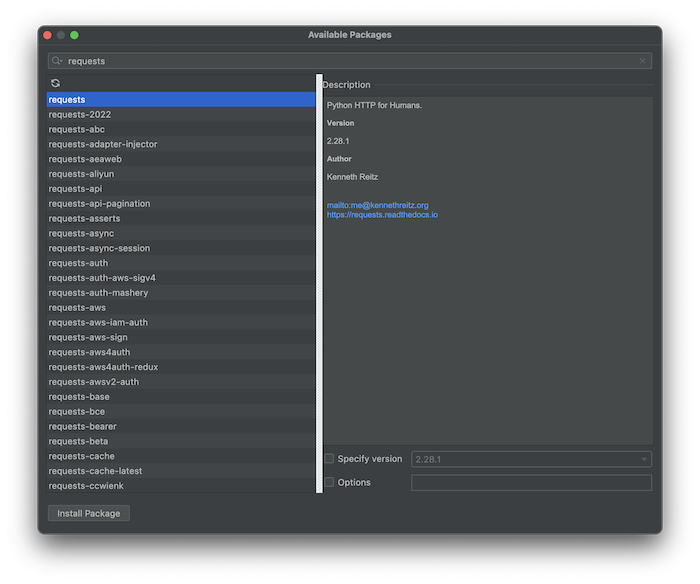Clear the search field with X icon
The image size is (700, 584).
click(x=642, y=61)
